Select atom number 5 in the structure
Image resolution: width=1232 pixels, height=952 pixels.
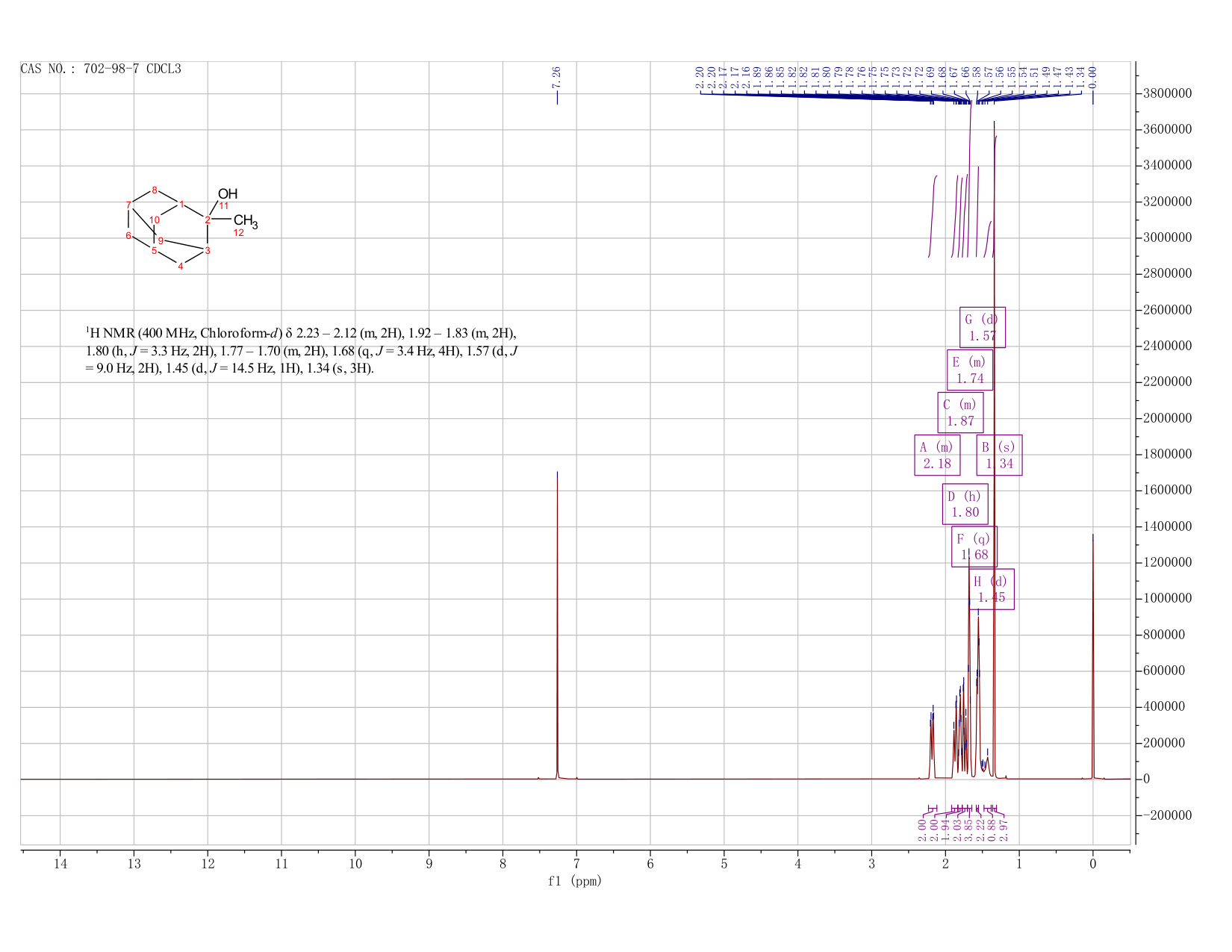[x=155, y=251]
